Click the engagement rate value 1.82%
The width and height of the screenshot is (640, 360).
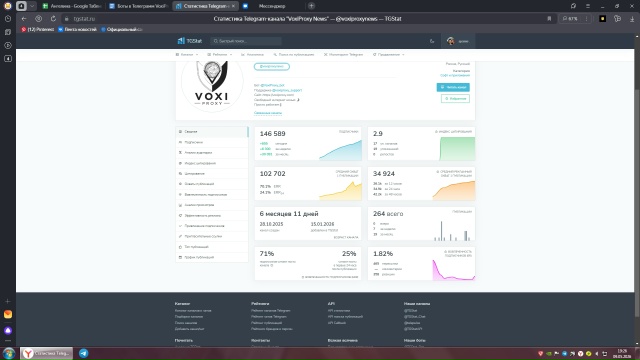click(382, 254)
